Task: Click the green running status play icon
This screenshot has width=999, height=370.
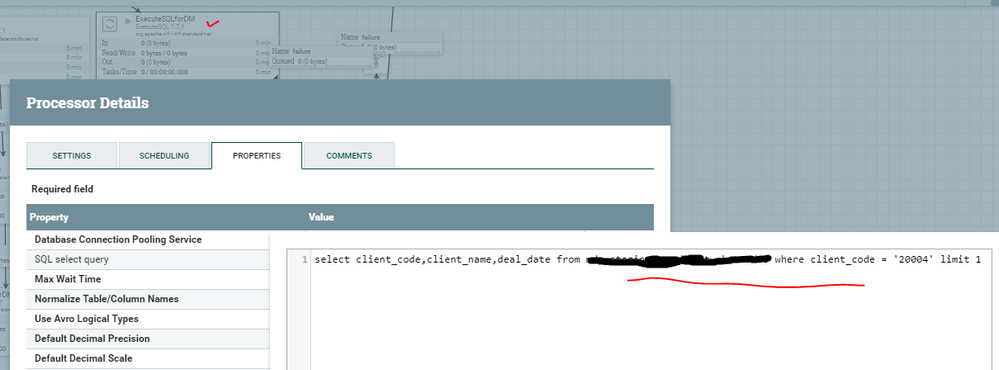Action: [x=128, y=20]
